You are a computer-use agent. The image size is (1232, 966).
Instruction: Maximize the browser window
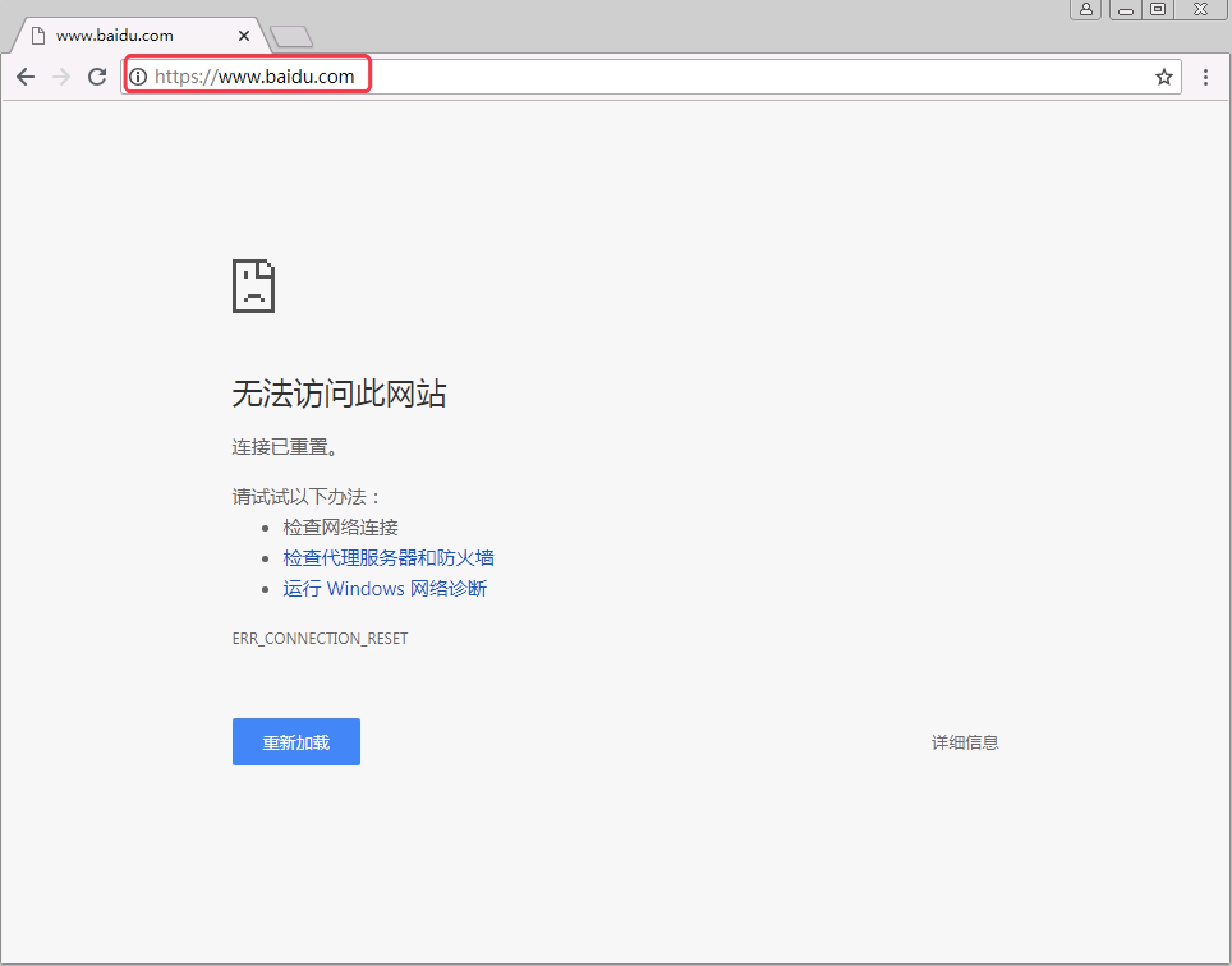pyautogui.click(x=1157, y=10)
